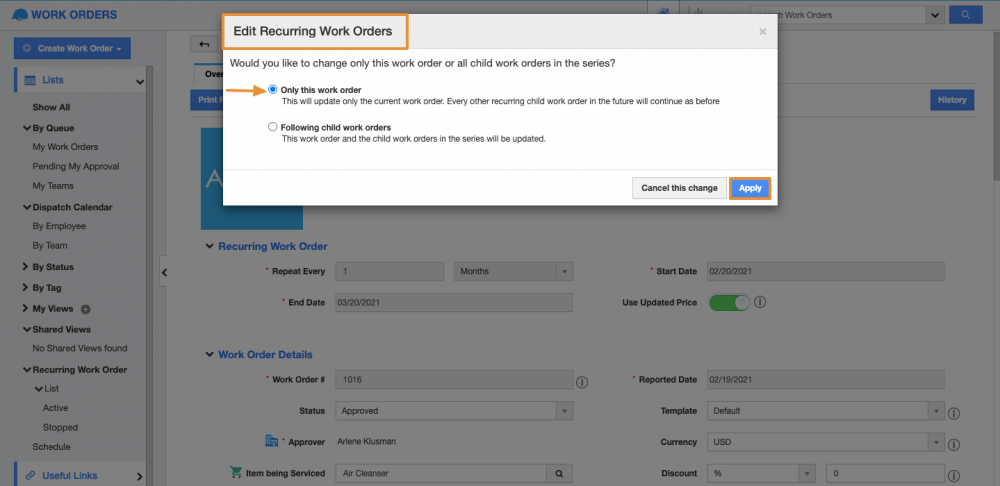Click the back arrow button
The height and width of the screenshot is (486, 1000).
pyautogui.click(x=205, y=44)
